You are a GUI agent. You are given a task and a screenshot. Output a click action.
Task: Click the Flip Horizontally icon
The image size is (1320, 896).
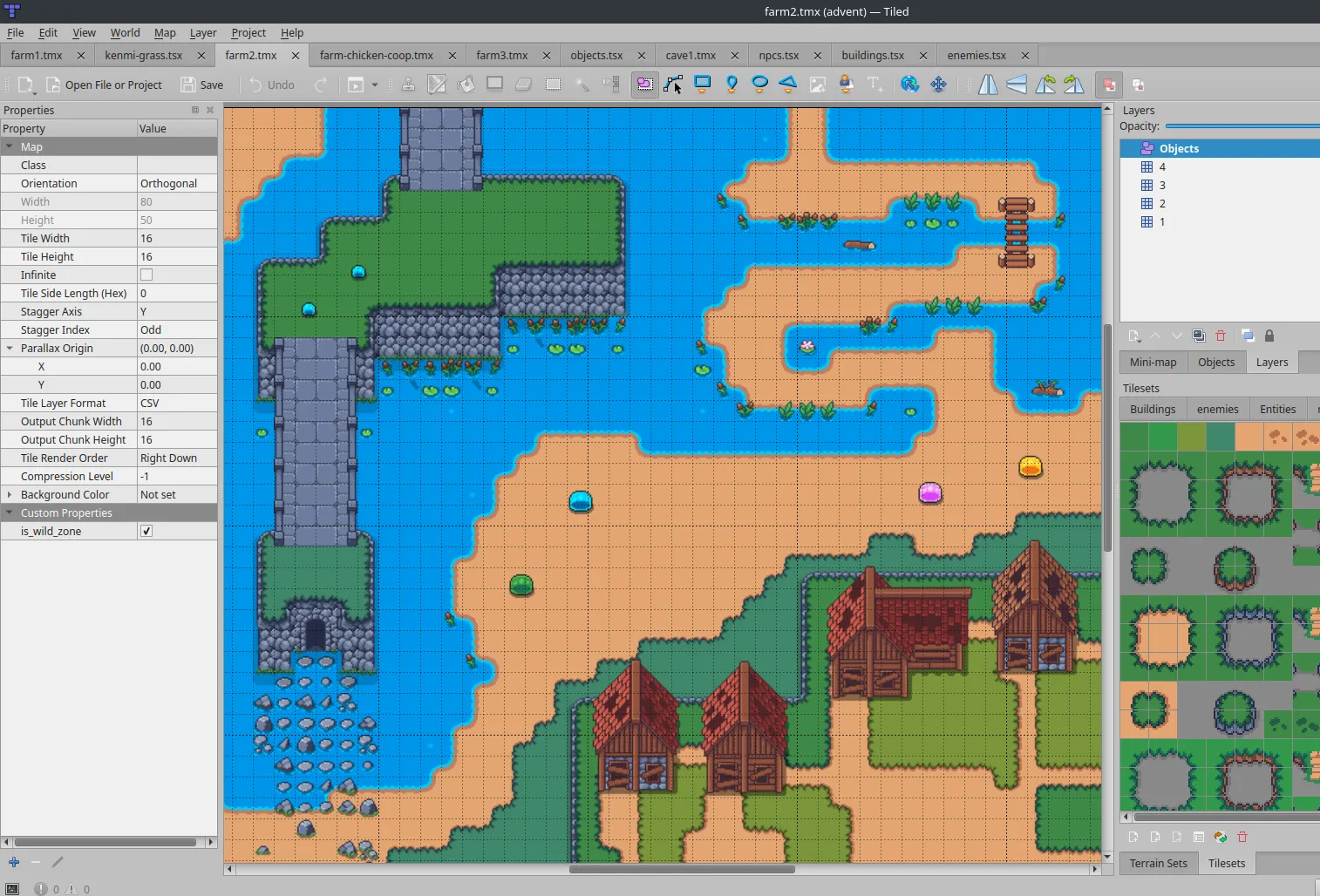pos(988,85)
